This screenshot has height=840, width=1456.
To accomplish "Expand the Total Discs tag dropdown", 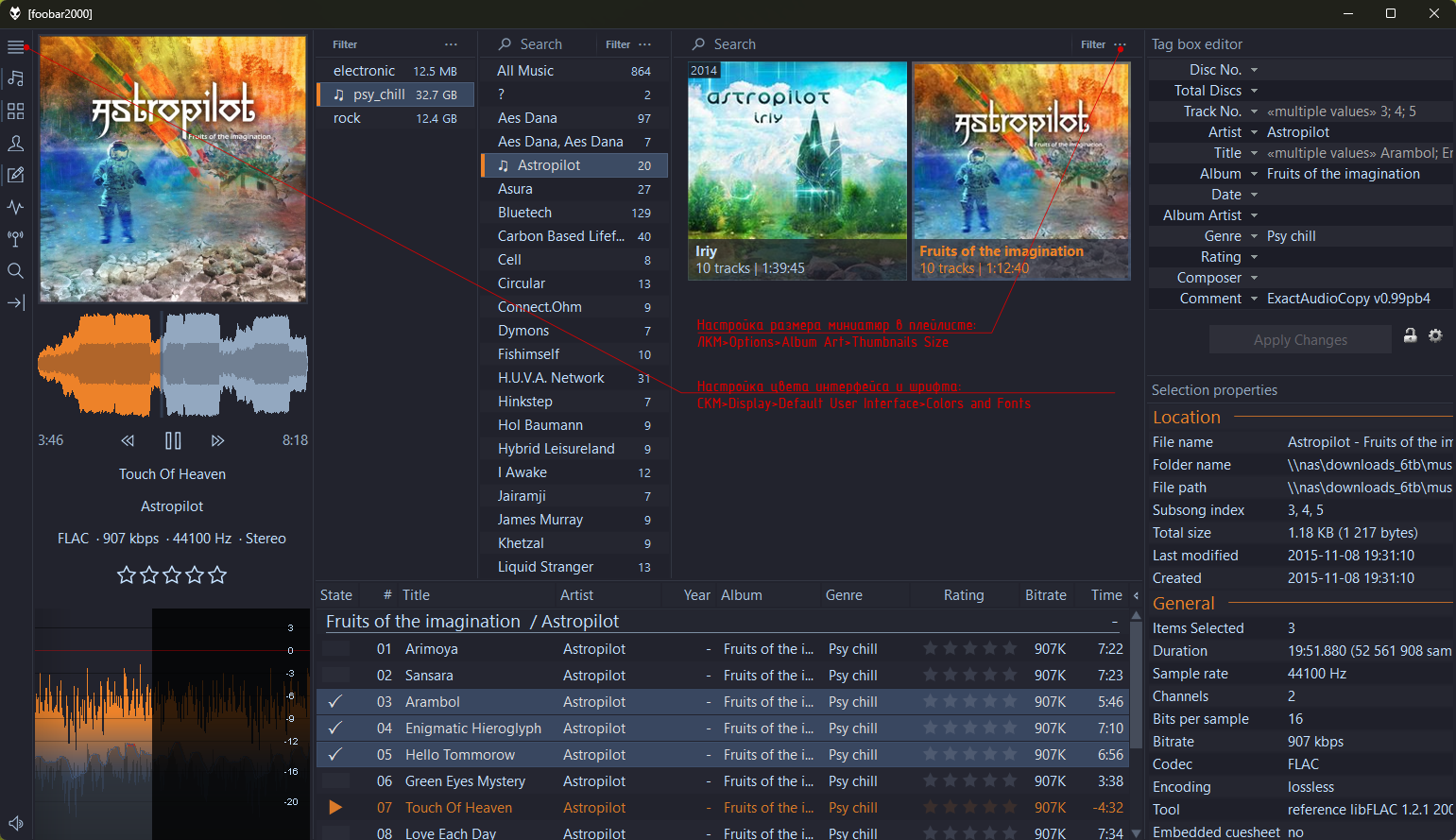I will pyautogui.click(x=1255, y=91).
